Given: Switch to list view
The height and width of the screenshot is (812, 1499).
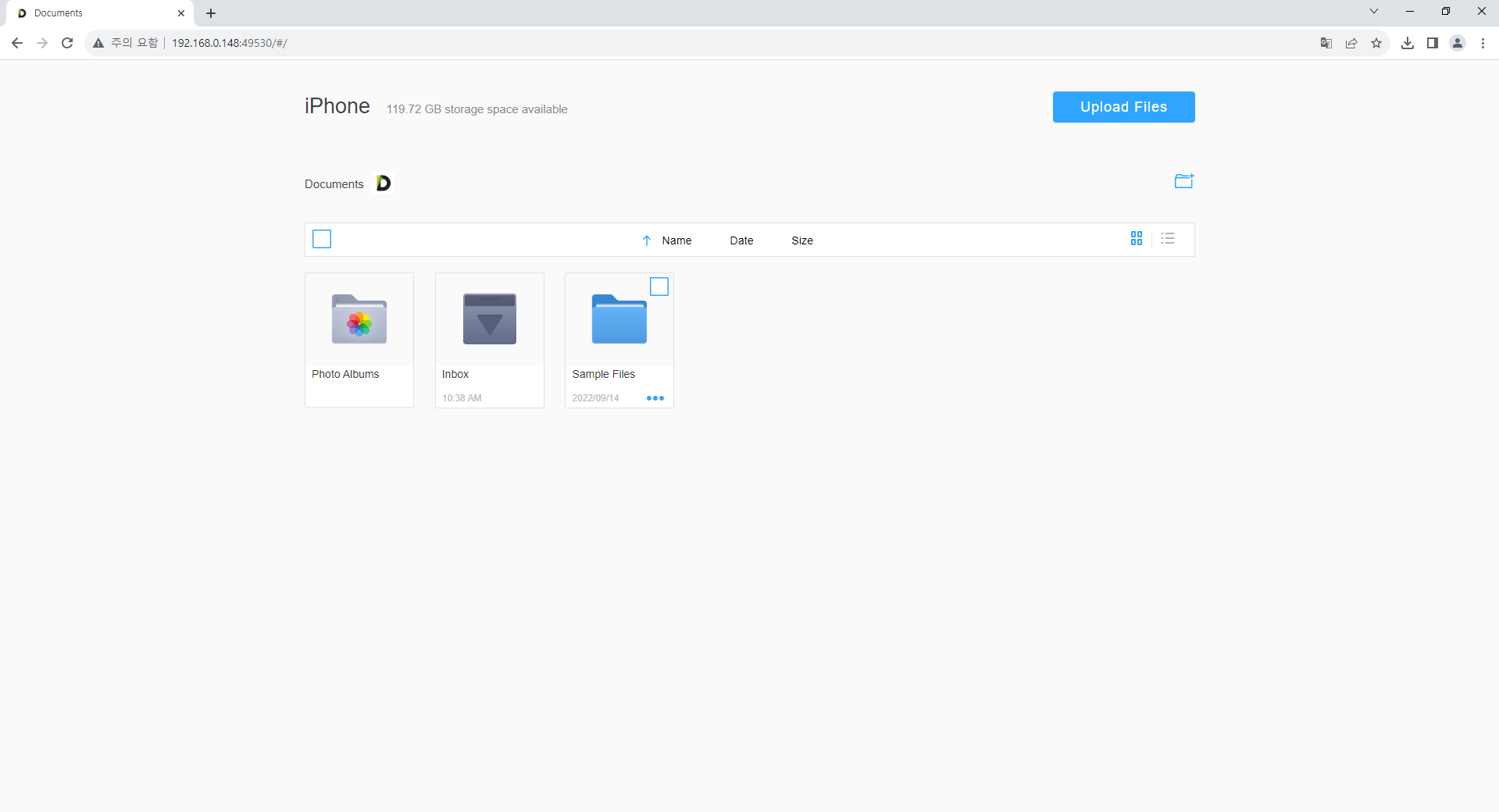Looking at the screenshot, I should pos(1168,238).
